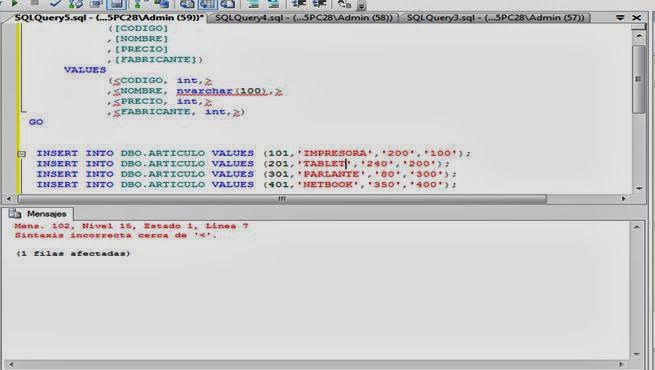655x370 pixels.
Task: Click the VALUES keyword in the template
Action: [x=85, y=70]
